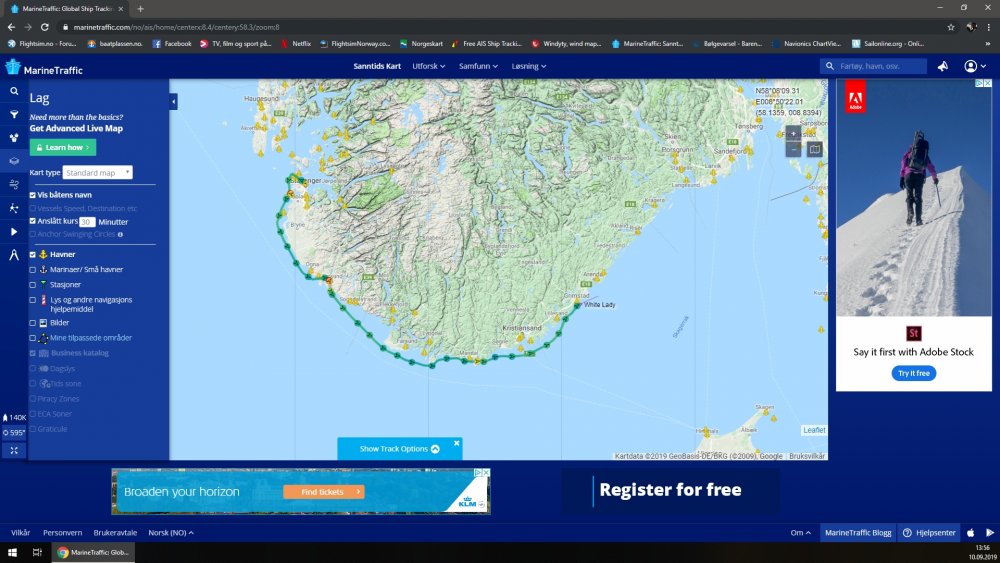The image size is (1000, 563).
Task: Click the Apple app store icon
Action: click(971, 532)
